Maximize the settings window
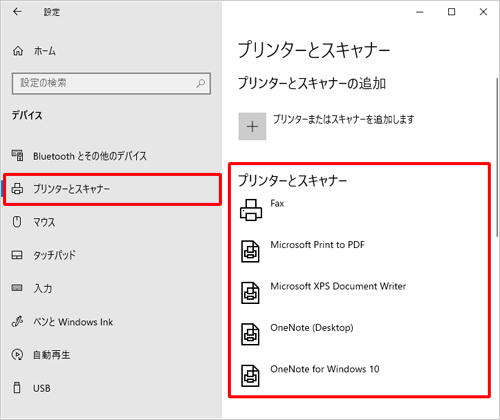Image resolution: width=500 pixels, height=420 pixels. [x=451, y=12]
